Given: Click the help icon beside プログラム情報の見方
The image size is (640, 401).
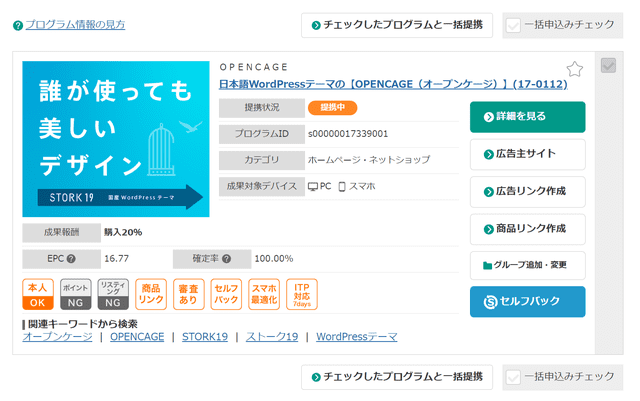Looking at the screenshot, I should coord(18,25).
